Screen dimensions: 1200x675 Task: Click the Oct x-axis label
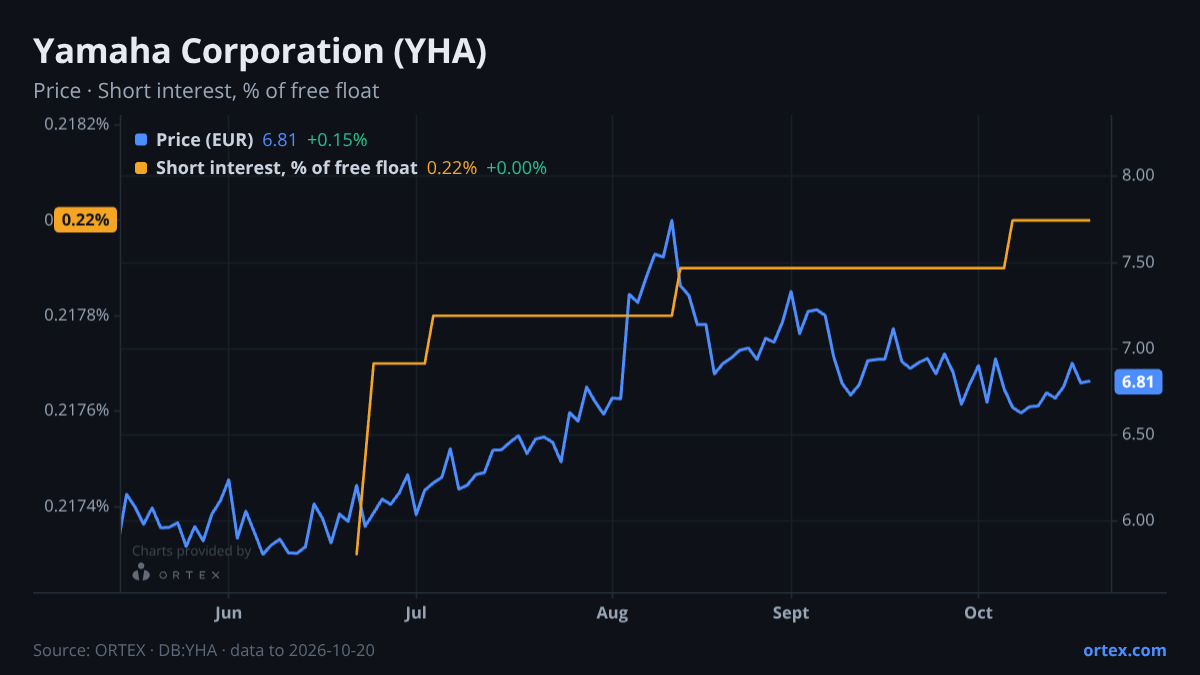coord(978,613)
